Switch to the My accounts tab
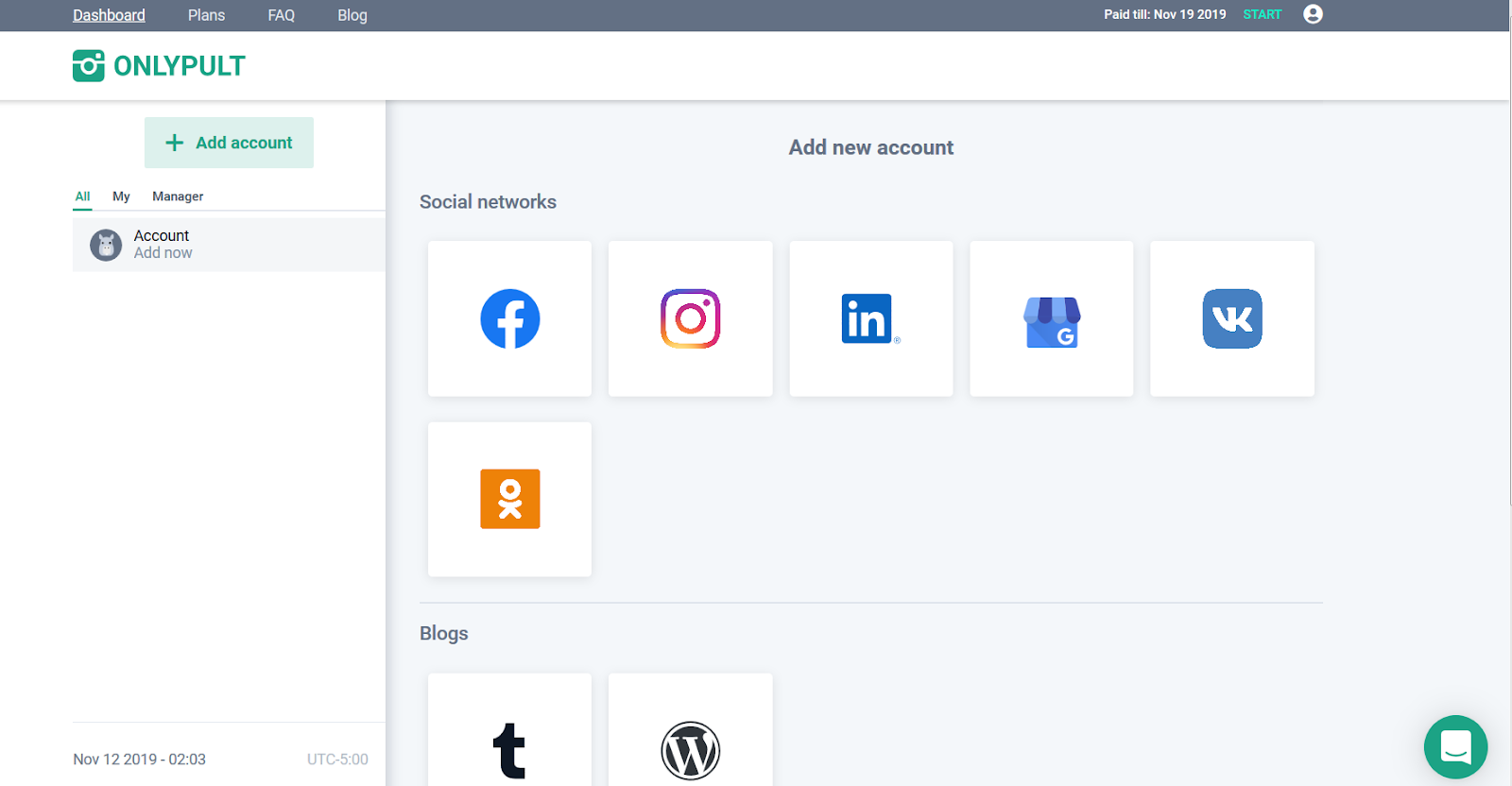This screenshot has height=786, width=1512. [x=121, y=196]
